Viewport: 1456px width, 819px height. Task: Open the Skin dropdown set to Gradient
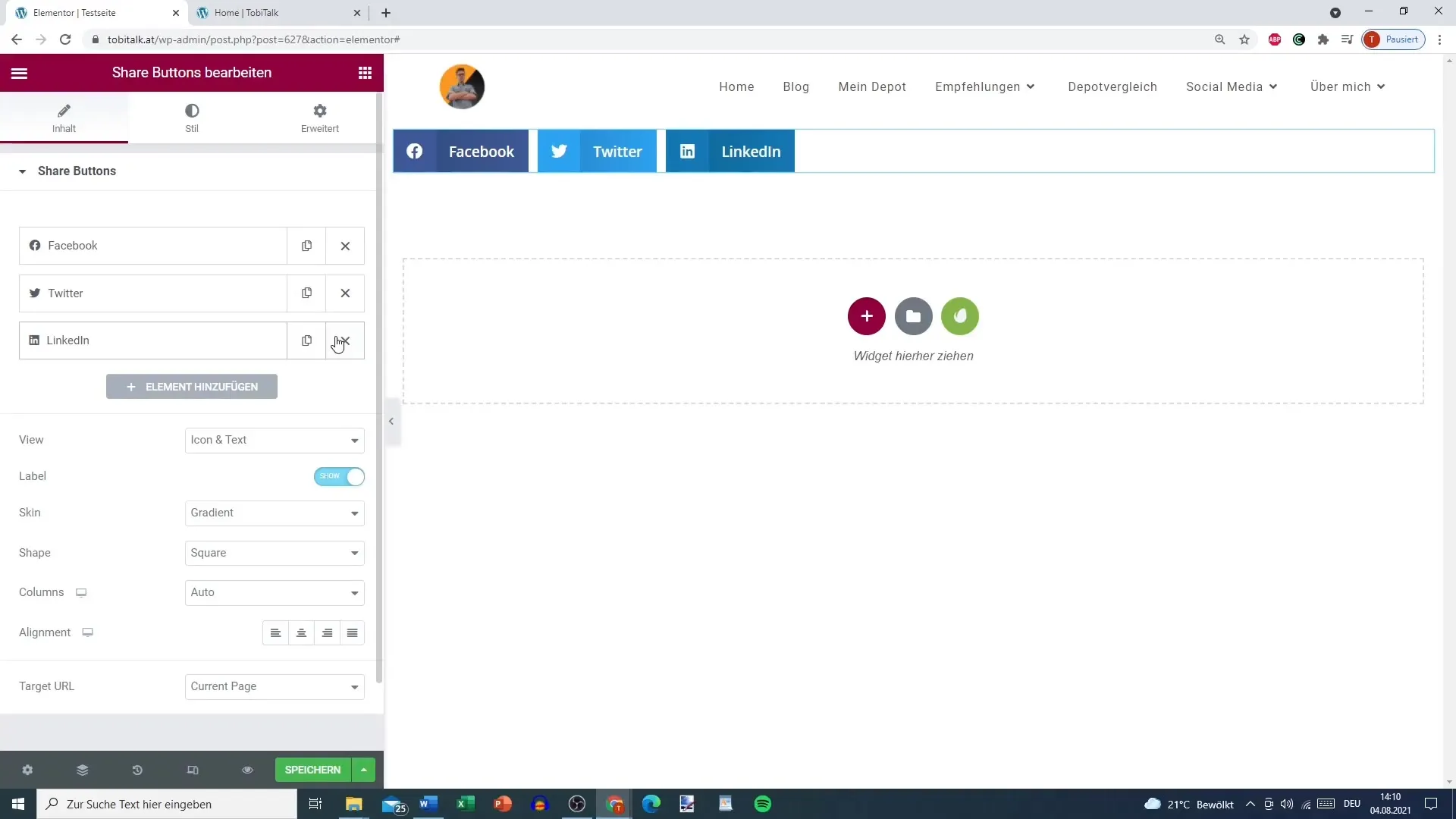(275, 513)
